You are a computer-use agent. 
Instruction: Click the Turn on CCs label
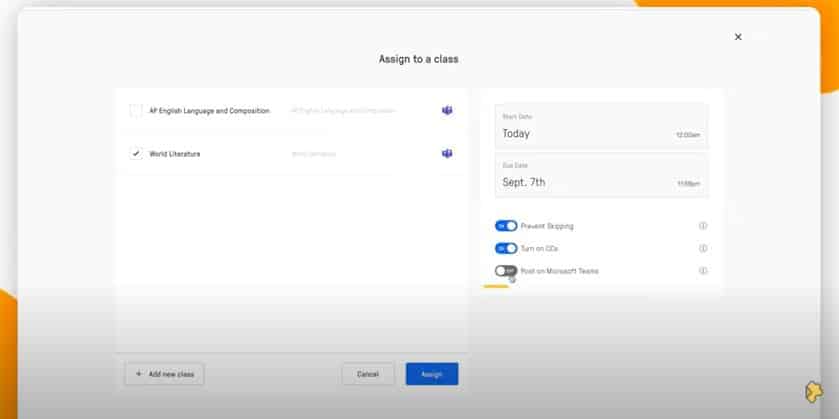coord(539,248)
